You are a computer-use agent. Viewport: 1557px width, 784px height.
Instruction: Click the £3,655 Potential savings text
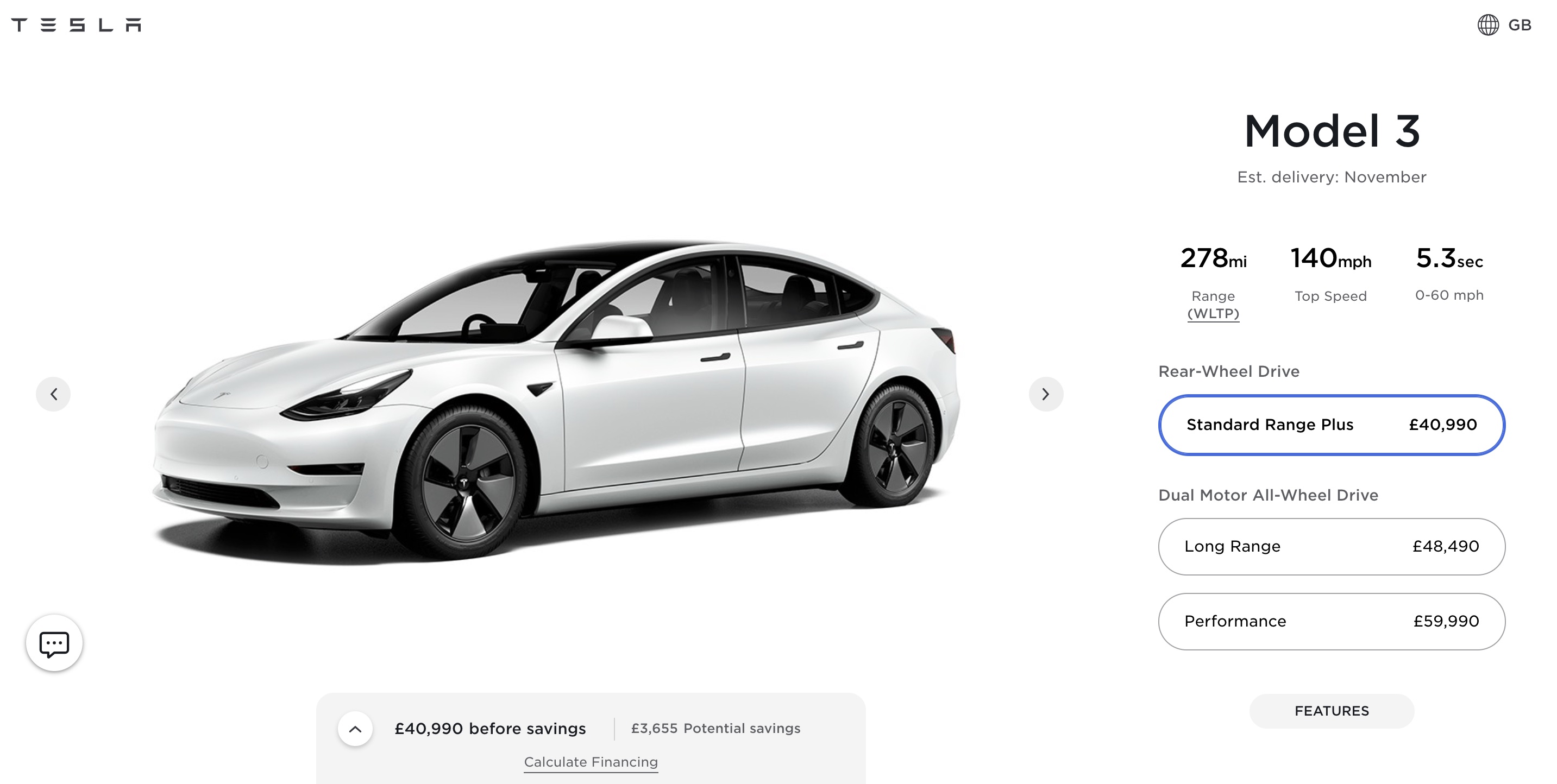715,729
